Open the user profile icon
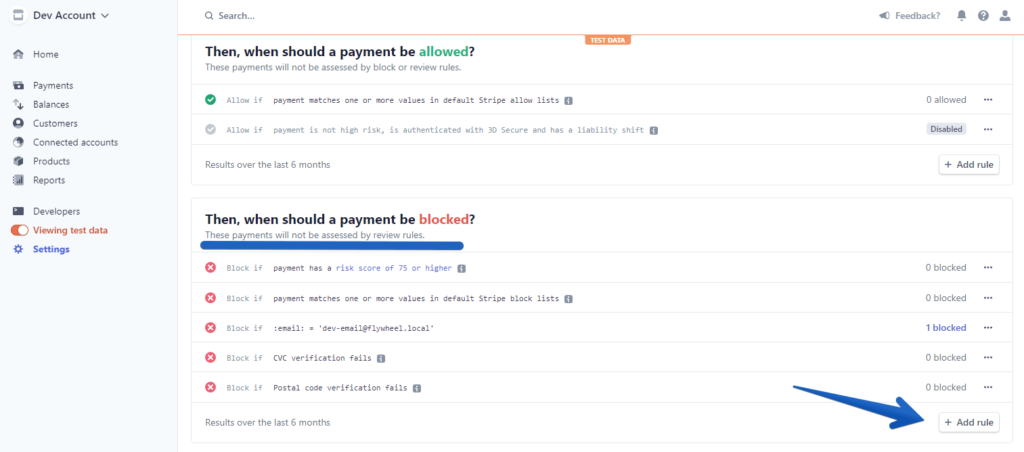The height and width of the screenshot is (452, 1024). 1005,16
